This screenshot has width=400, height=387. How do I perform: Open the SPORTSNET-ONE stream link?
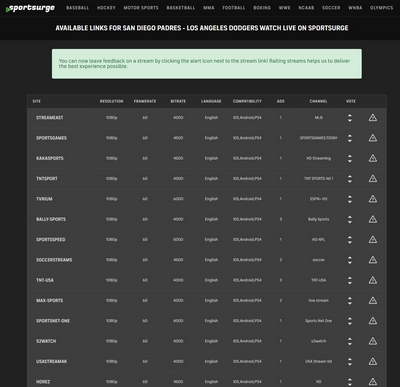click(53, 321)
